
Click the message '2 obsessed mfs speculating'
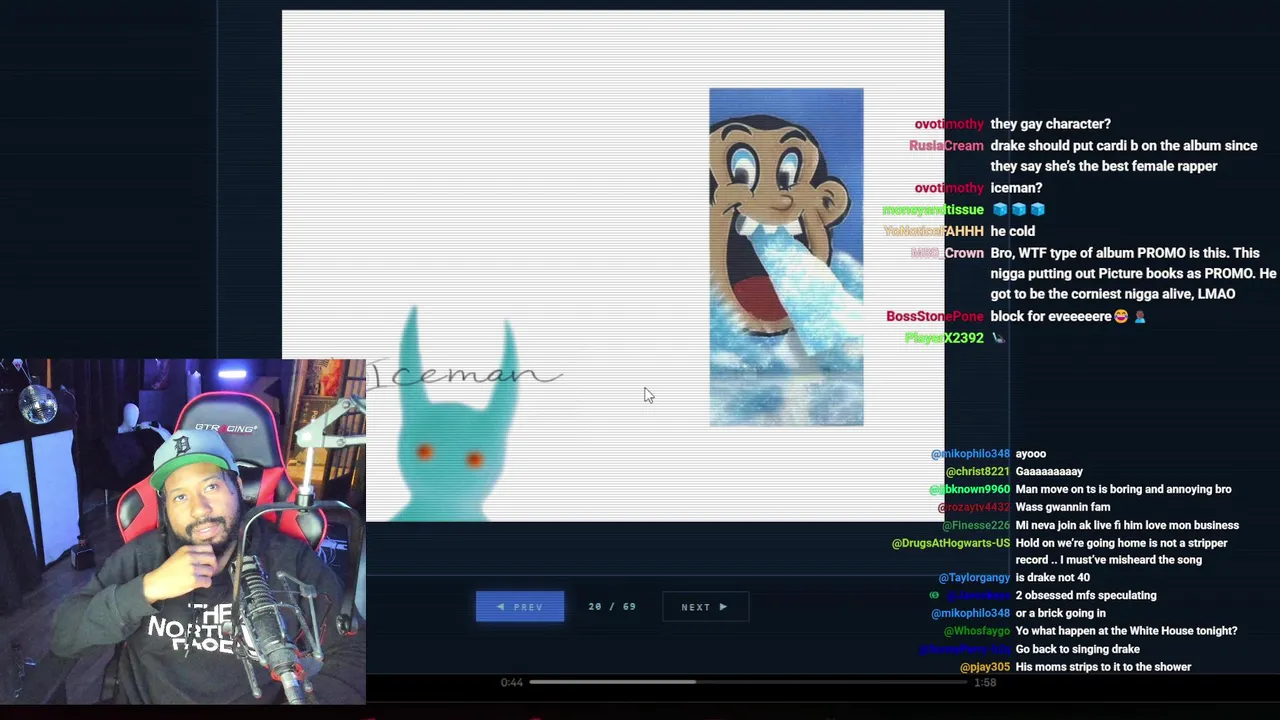tap(1086, 596)
